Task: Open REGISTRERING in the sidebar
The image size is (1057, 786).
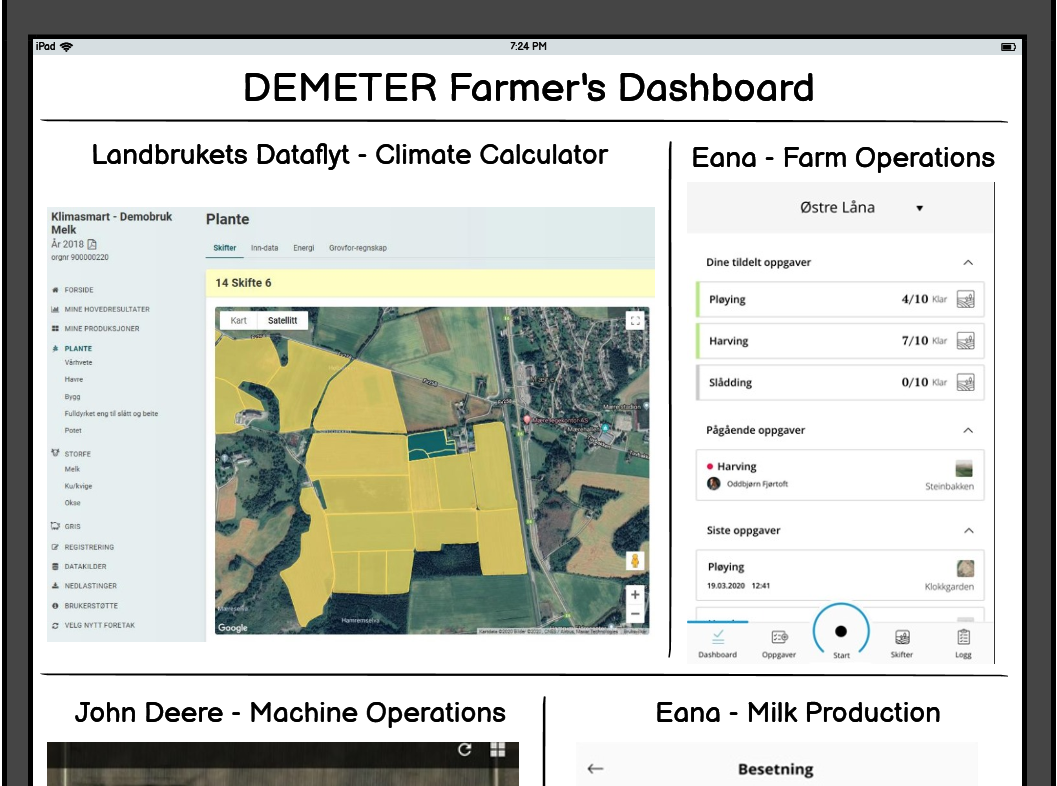Action: 89,547
